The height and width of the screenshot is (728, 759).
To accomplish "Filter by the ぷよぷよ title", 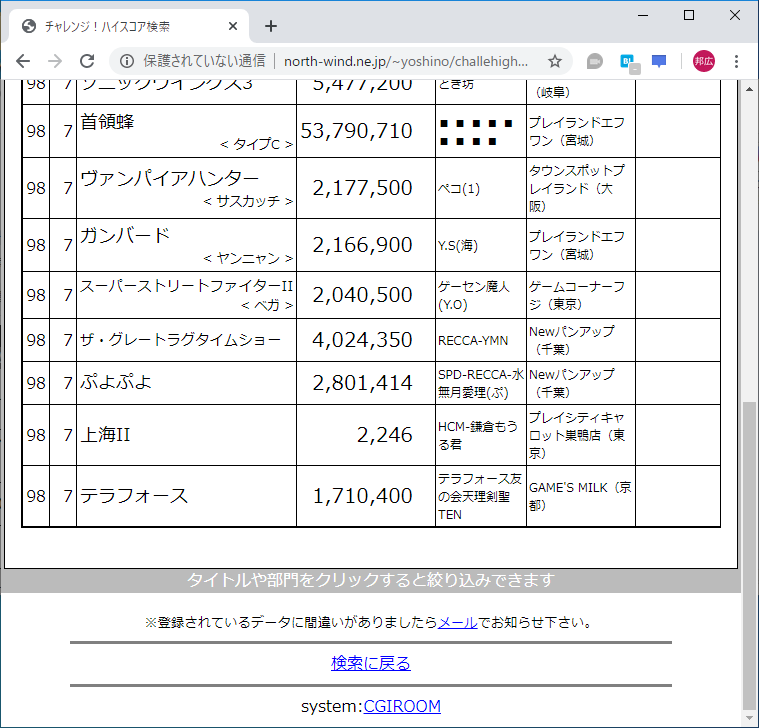I will [x=116, y=382].
